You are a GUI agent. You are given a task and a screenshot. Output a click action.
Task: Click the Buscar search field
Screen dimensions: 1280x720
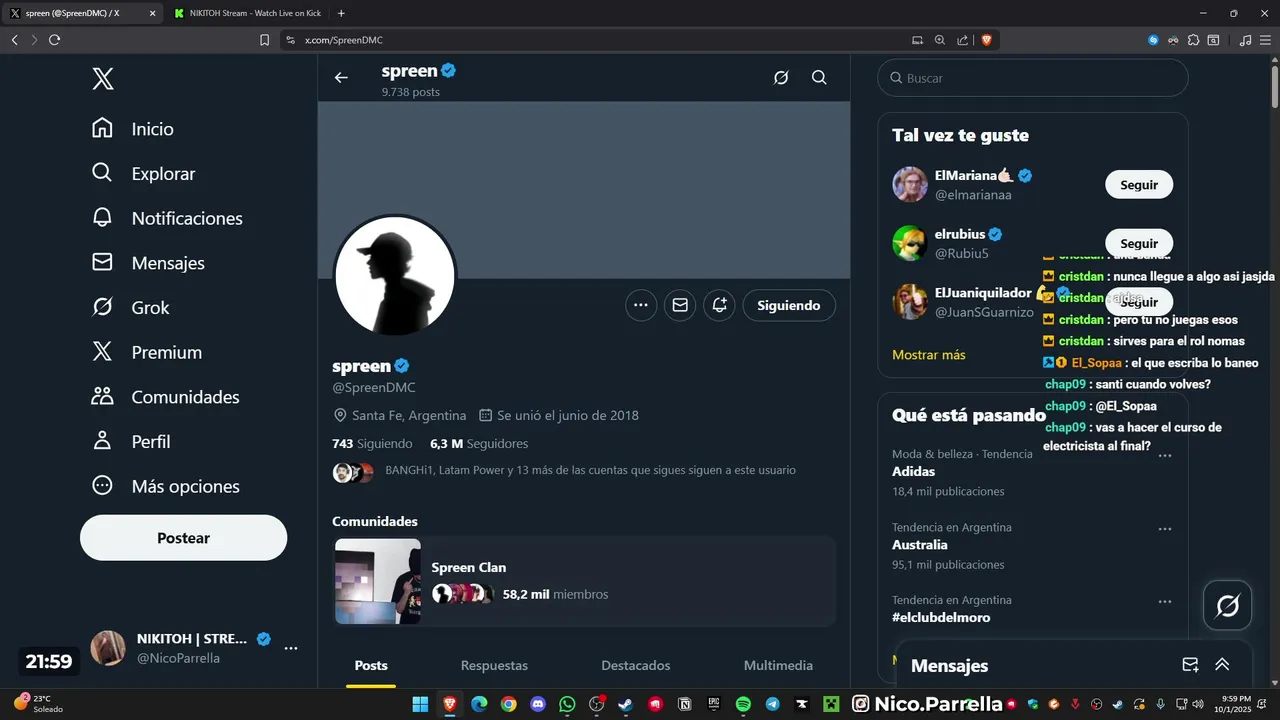click(1033, 78)
